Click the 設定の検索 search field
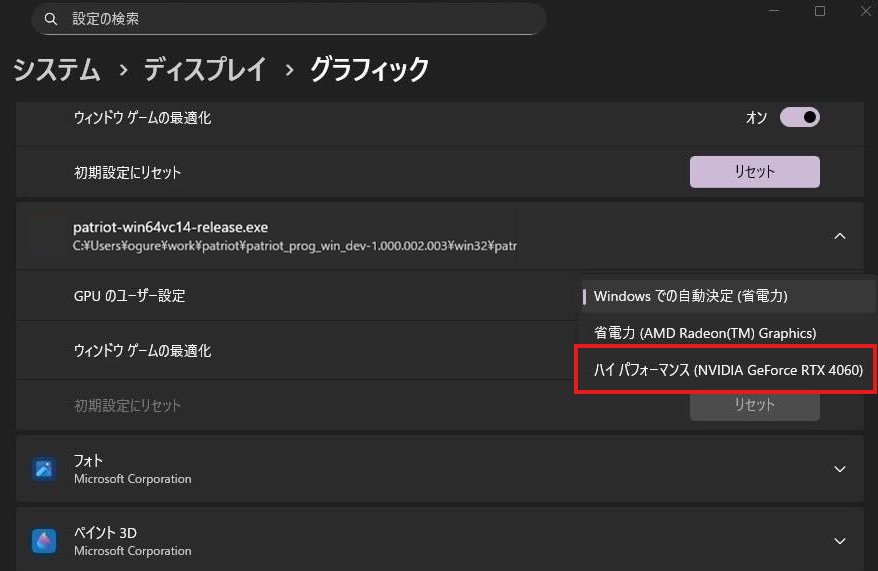878x571 pixels. click(300, 19)
